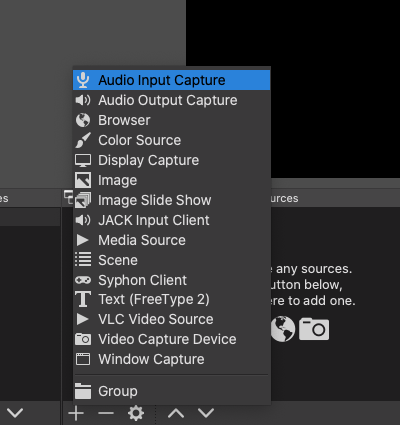The image size is (400, 425).
Task: Add an Image source
Action: (172, 180)
